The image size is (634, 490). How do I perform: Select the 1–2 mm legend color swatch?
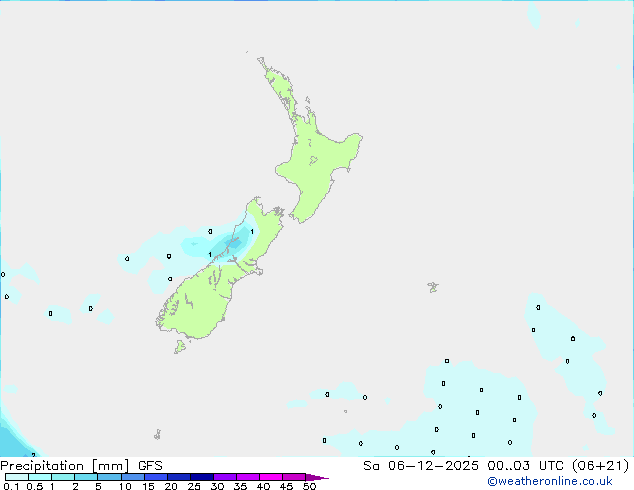(x=63, y=477)
